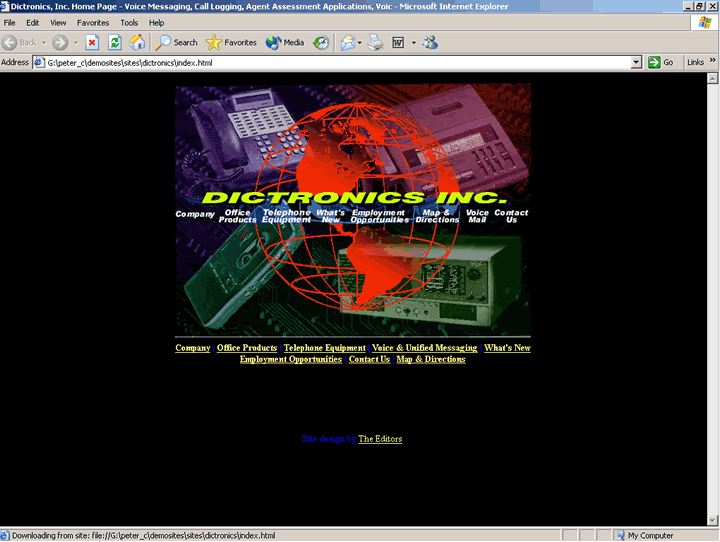Open History clock icon
This screenshot has width=720, height=542.
point(321,43)
